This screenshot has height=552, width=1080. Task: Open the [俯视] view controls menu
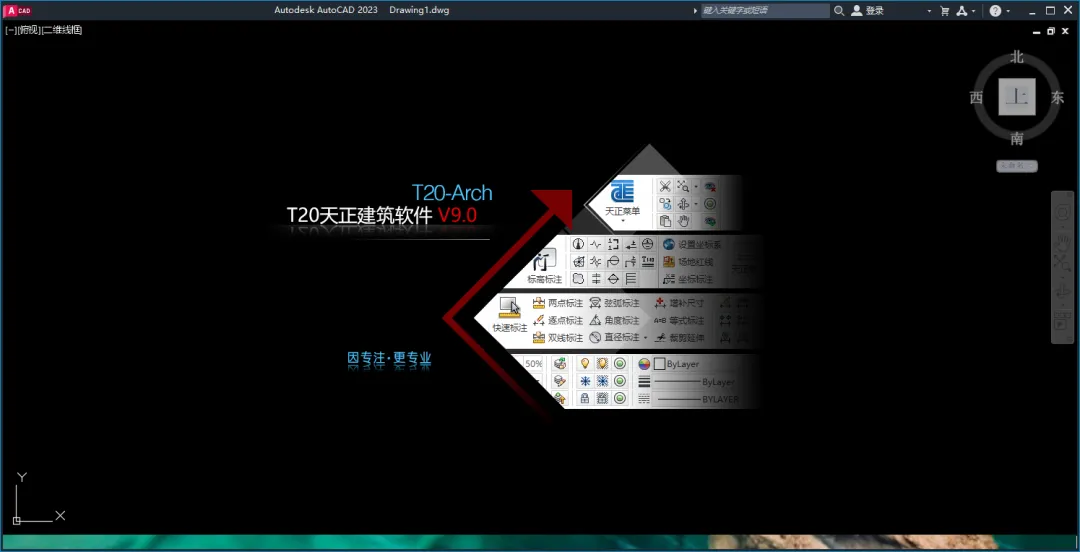coord(29,30)
